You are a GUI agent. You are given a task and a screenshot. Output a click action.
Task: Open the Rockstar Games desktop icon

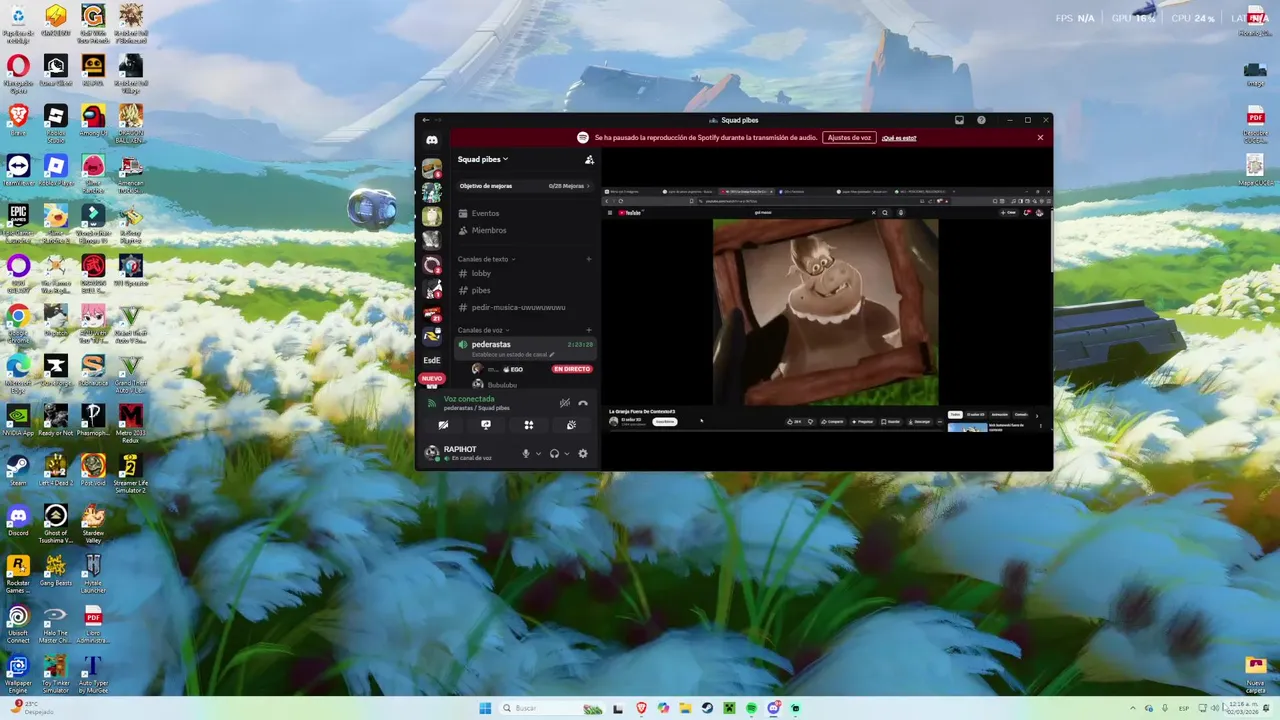click(17, 572)
